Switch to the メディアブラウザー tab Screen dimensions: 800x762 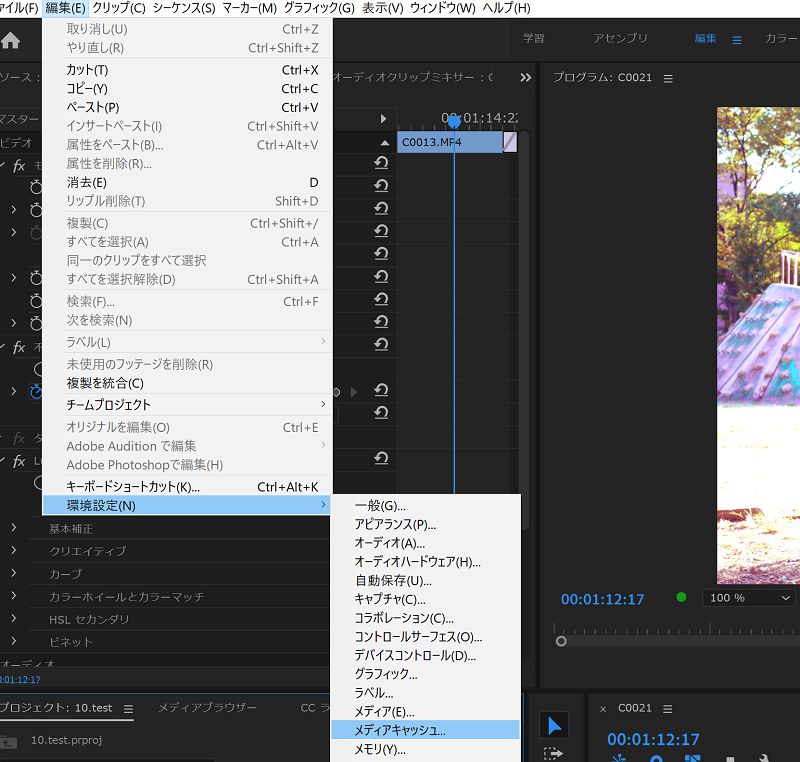[207, 708]
